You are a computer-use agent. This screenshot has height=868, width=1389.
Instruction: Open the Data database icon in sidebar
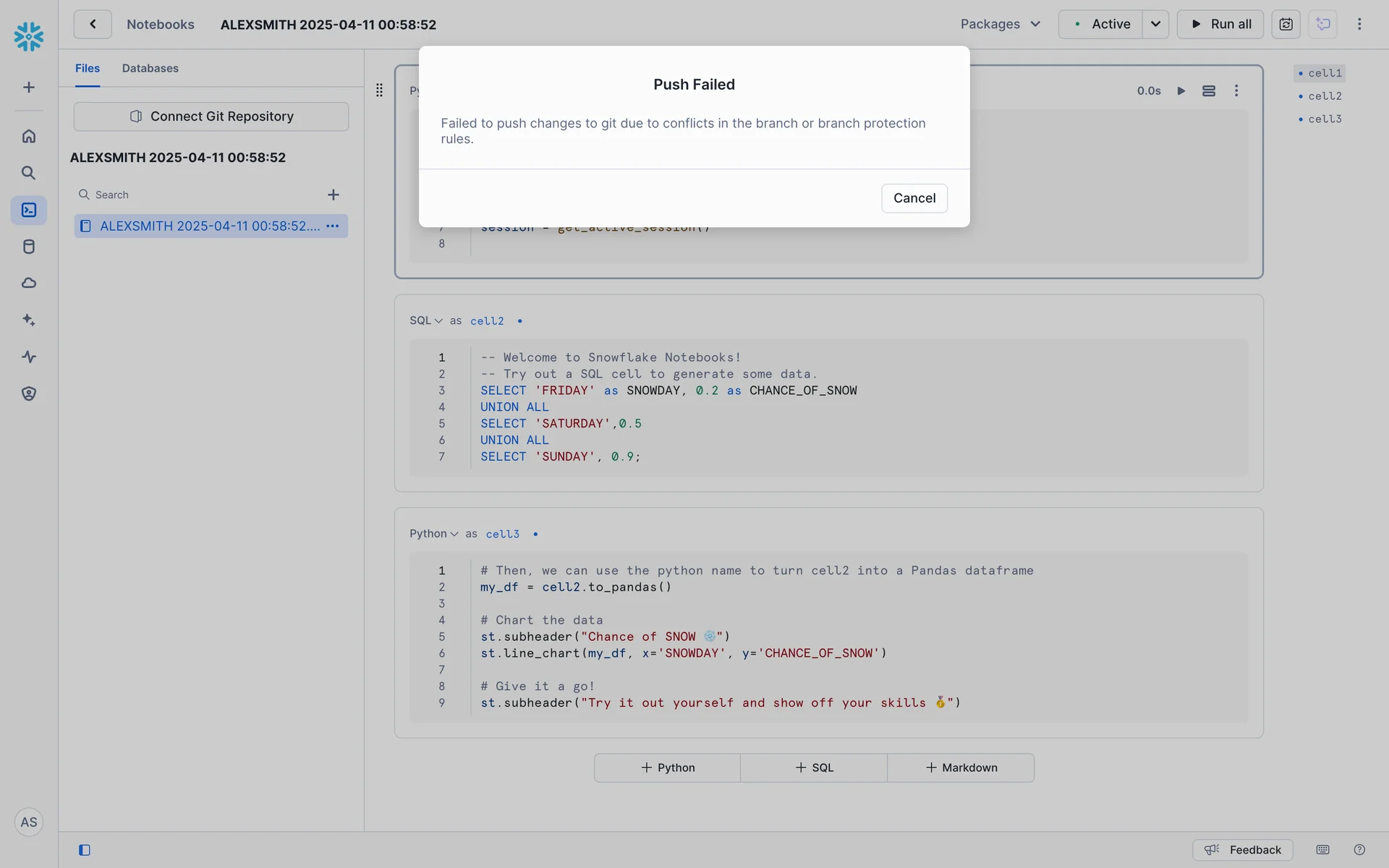(x=29, y=247)
